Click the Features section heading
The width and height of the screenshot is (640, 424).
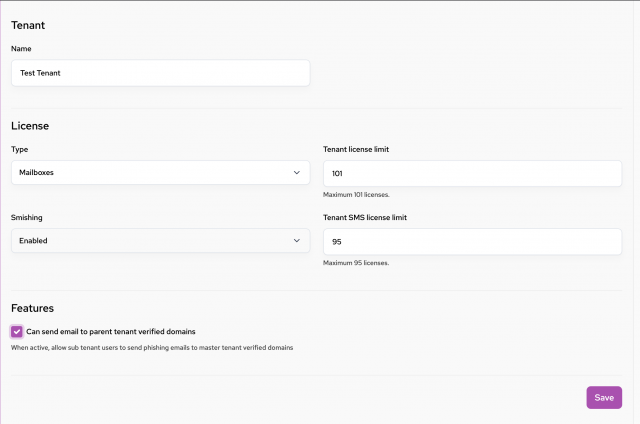32,308
